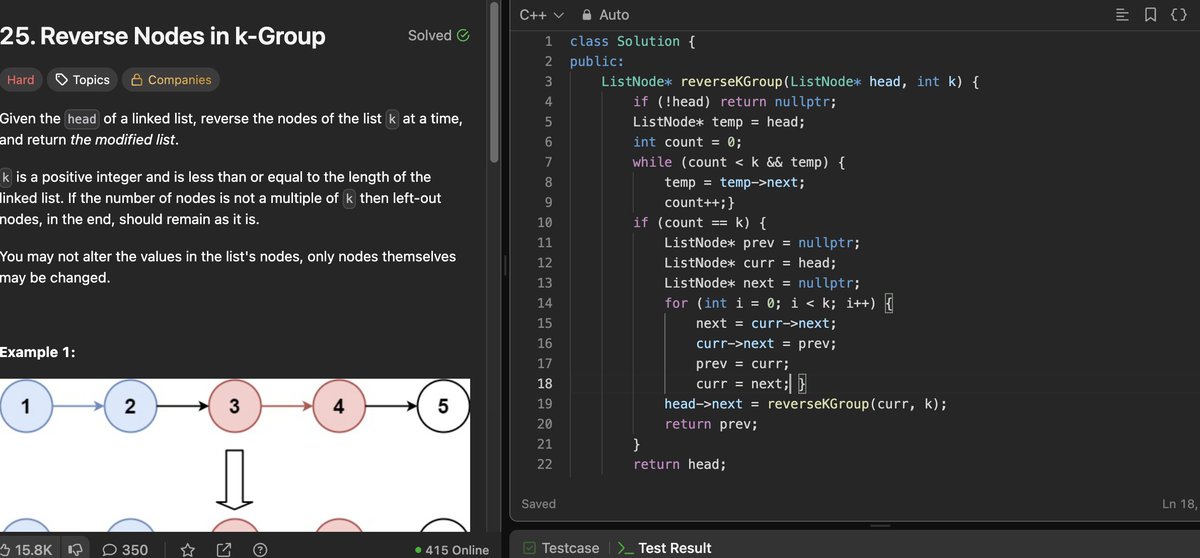Click the curly braces icon in editor header

click(1179, 15)
